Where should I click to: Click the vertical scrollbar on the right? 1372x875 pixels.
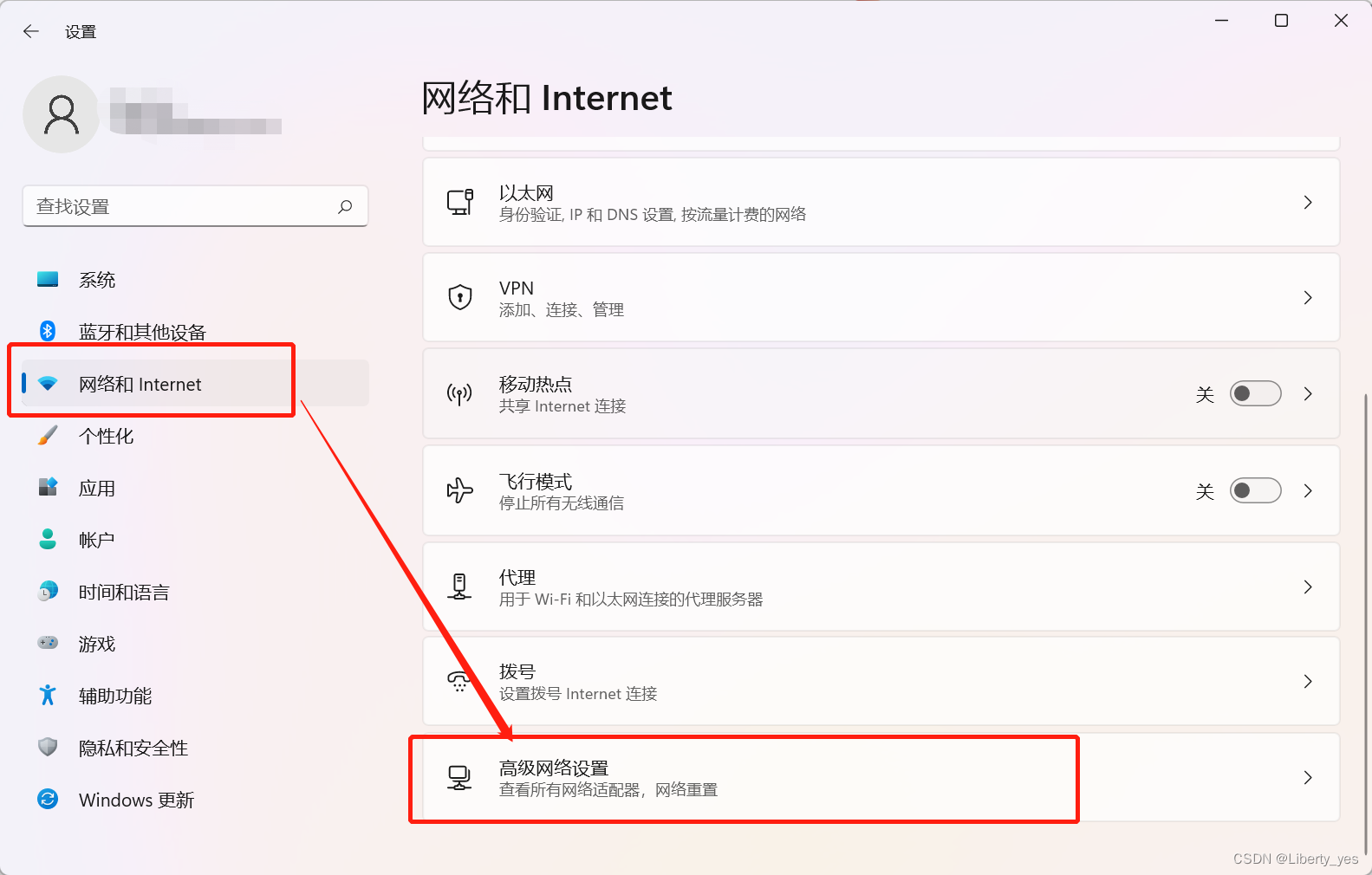tap(1367, 624)
